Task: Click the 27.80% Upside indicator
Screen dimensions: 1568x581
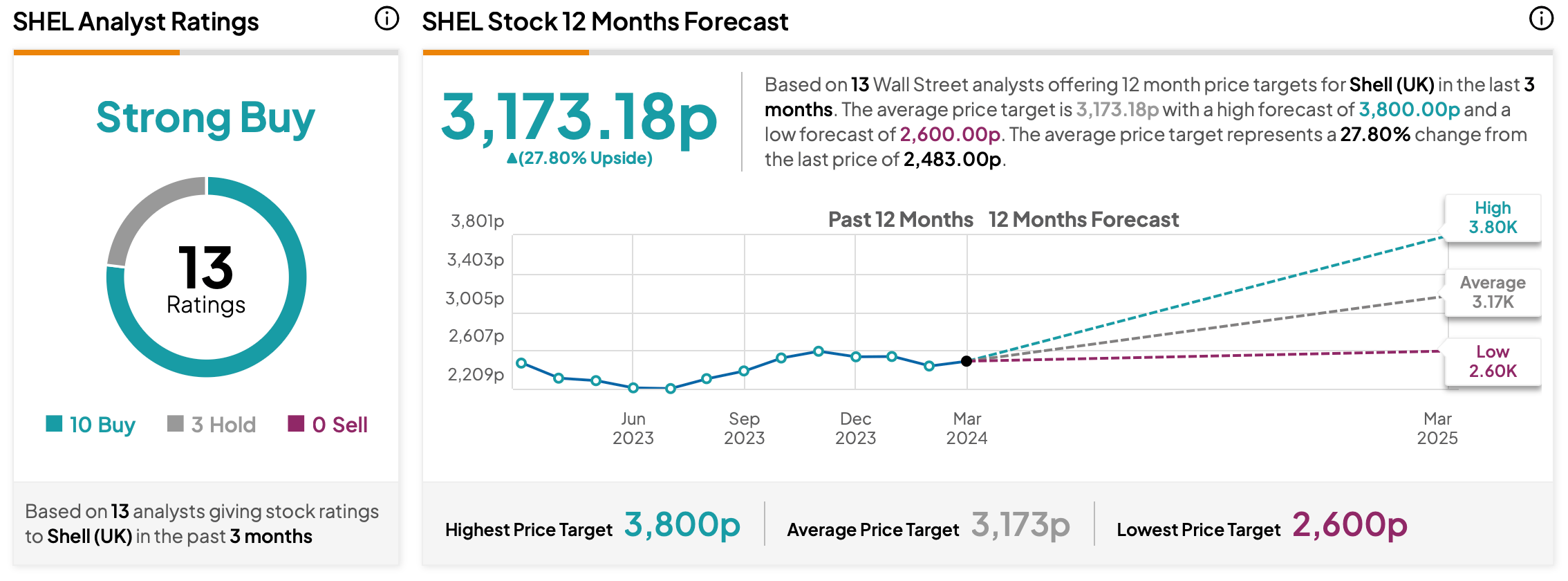Action: [x=579, y=158]
